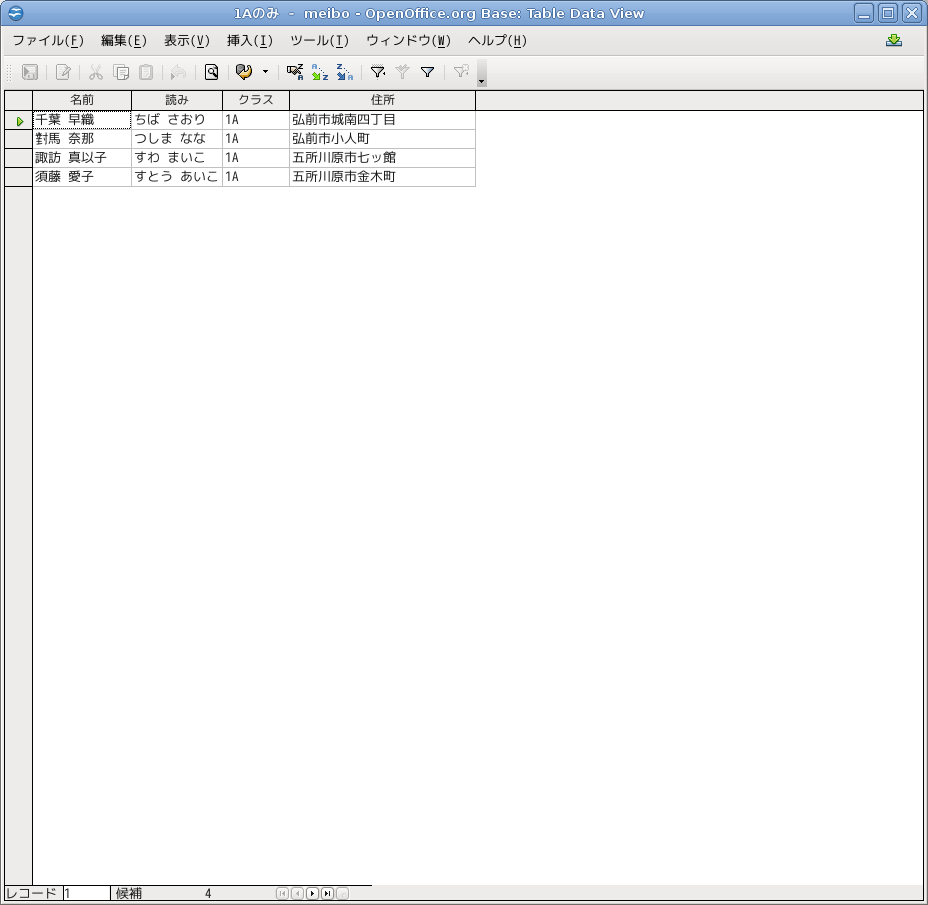Click the cell 千葉 早織
928x905 pixels.
(82, 120)
